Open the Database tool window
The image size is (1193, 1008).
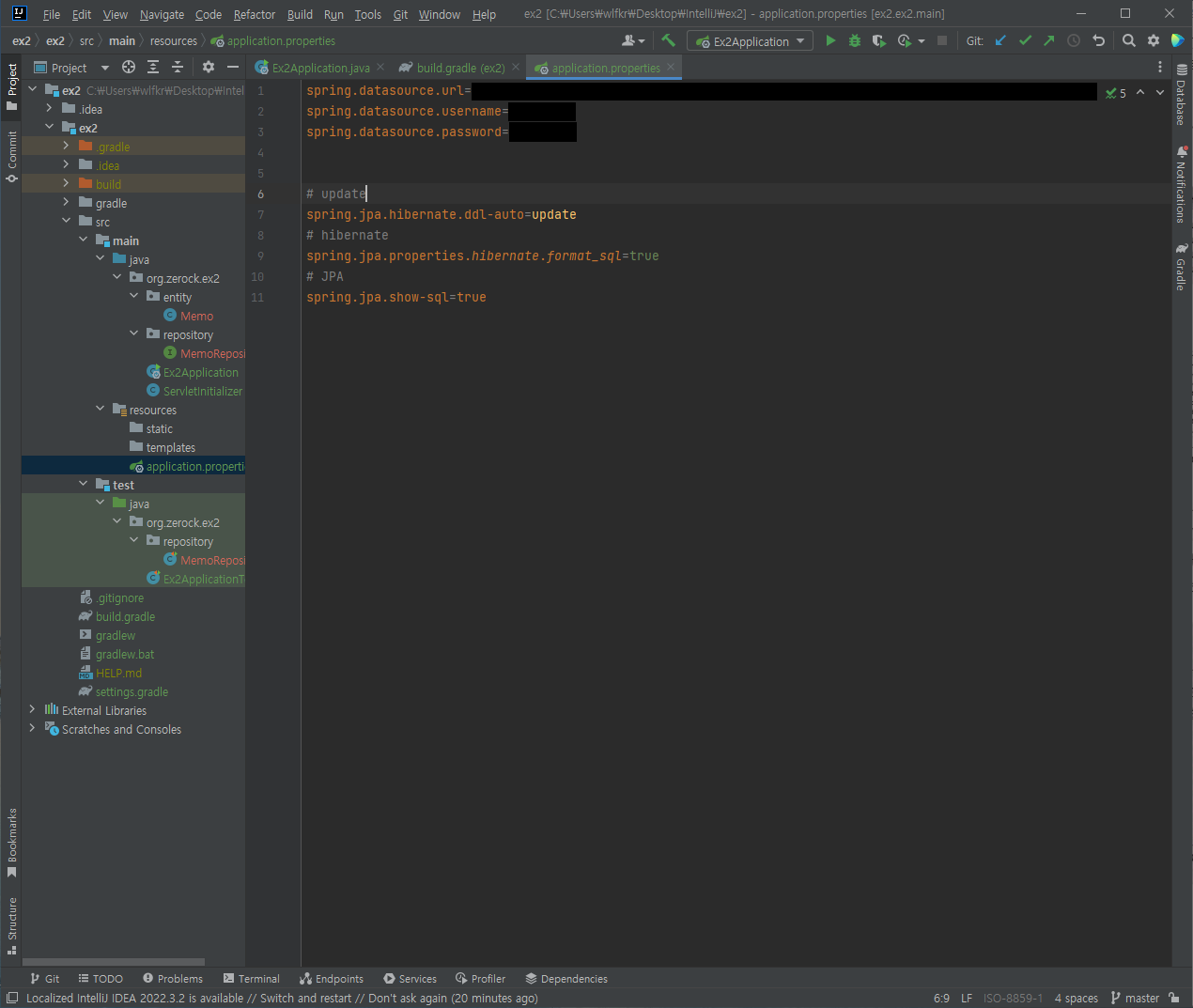tap(1182, 95)
